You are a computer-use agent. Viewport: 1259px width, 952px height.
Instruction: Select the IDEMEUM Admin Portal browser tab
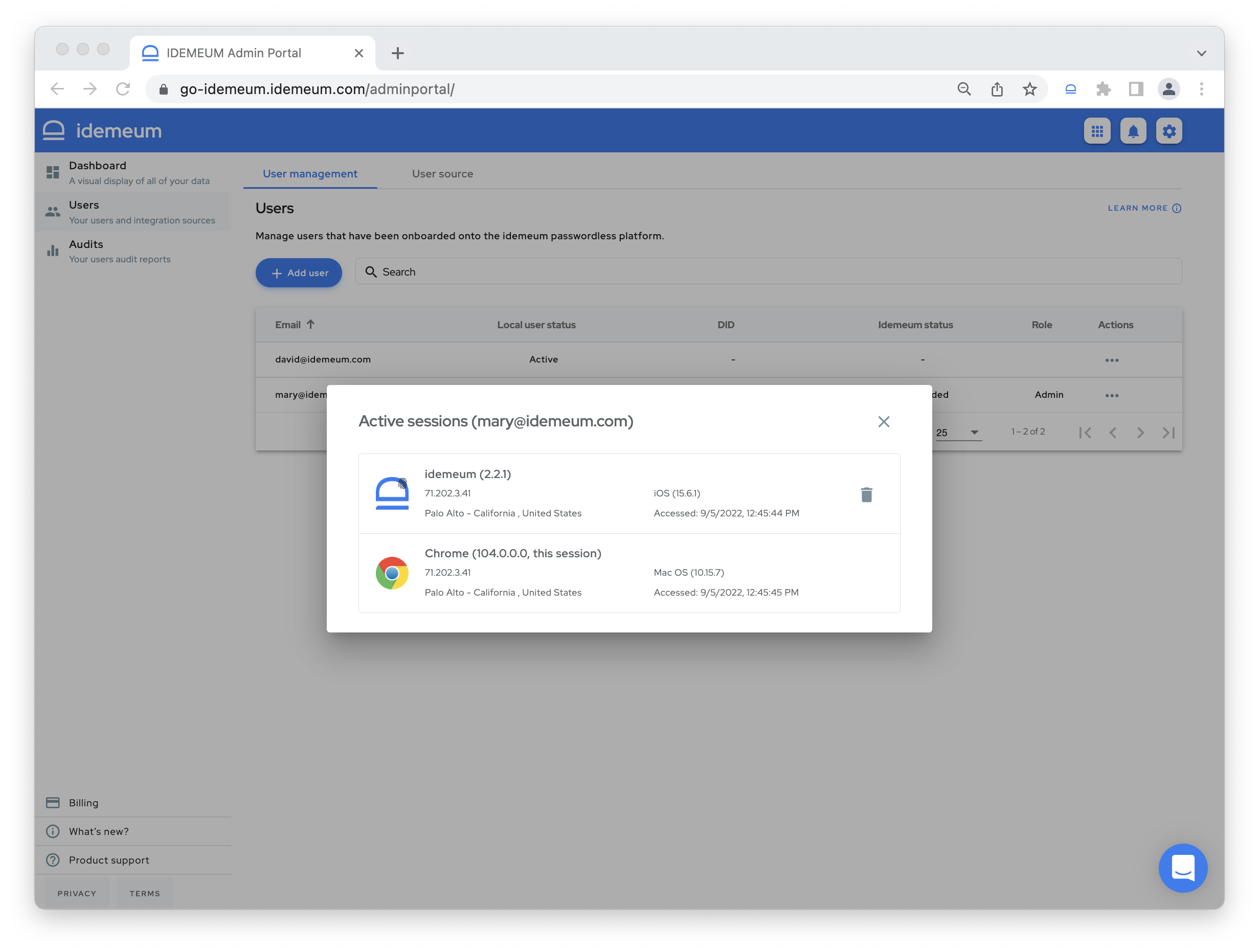click(252, 53)
